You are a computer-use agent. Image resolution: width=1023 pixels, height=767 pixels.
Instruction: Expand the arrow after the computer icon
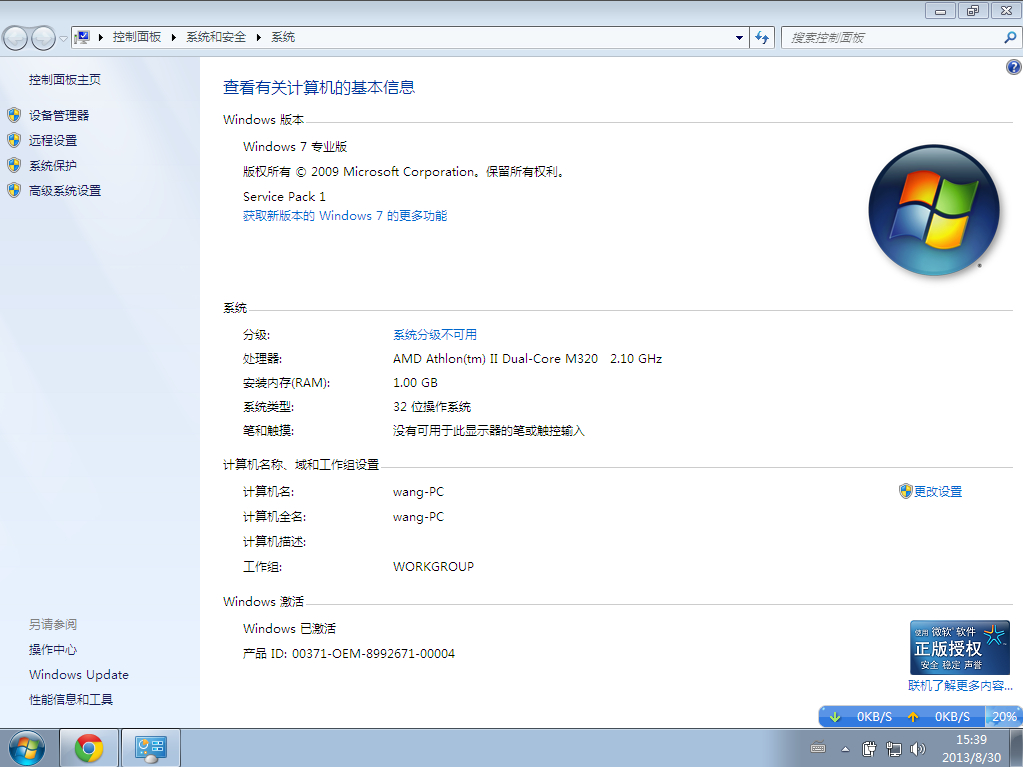pos(101,37)
